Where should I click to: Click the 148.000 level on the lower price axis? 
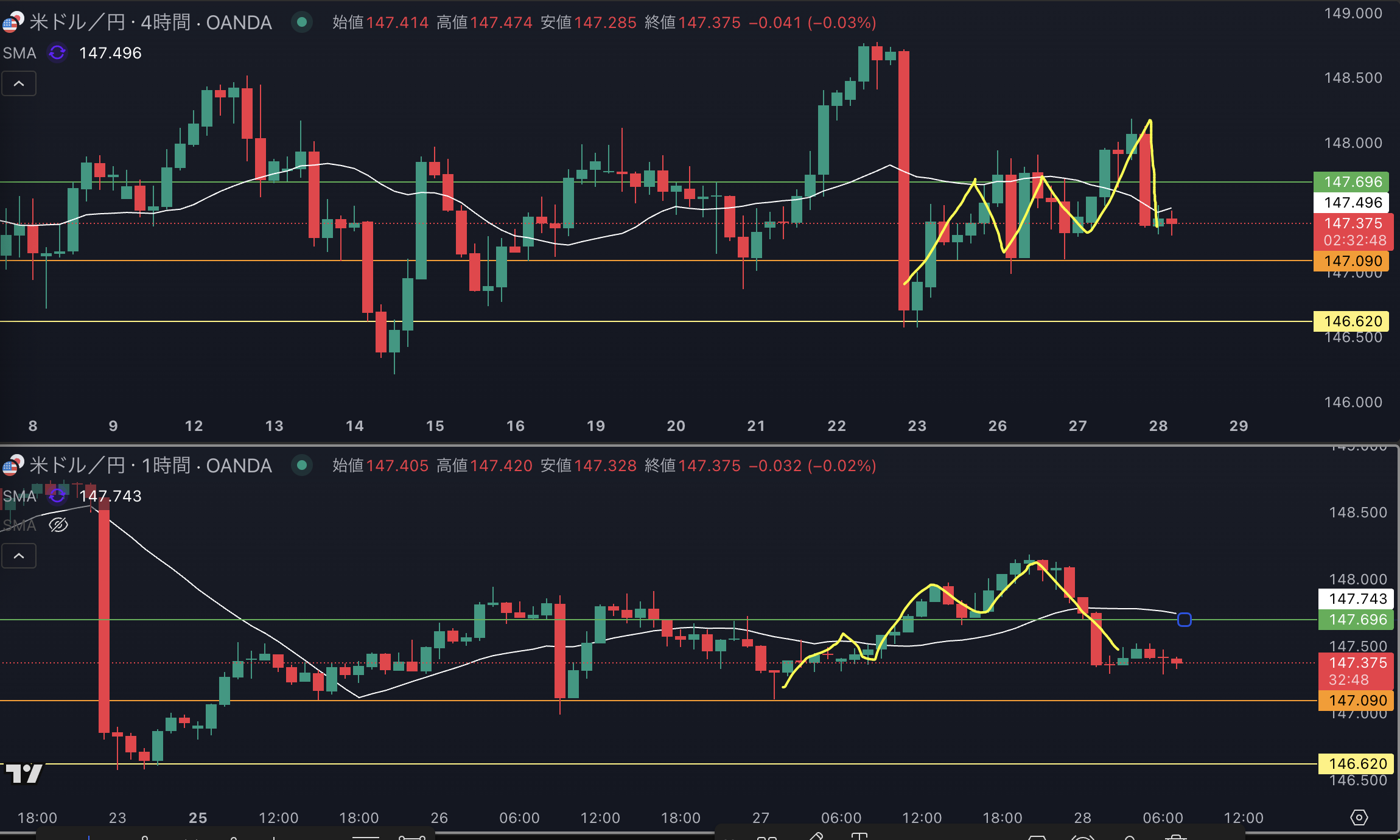click(1358, 579)
